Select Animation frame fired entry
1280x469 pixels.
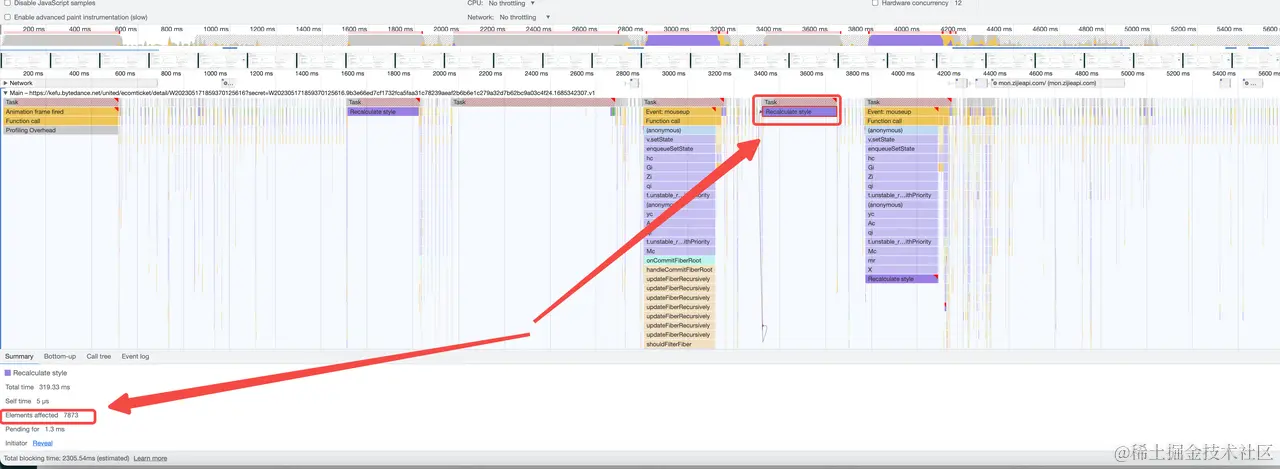tap(60, 112)
